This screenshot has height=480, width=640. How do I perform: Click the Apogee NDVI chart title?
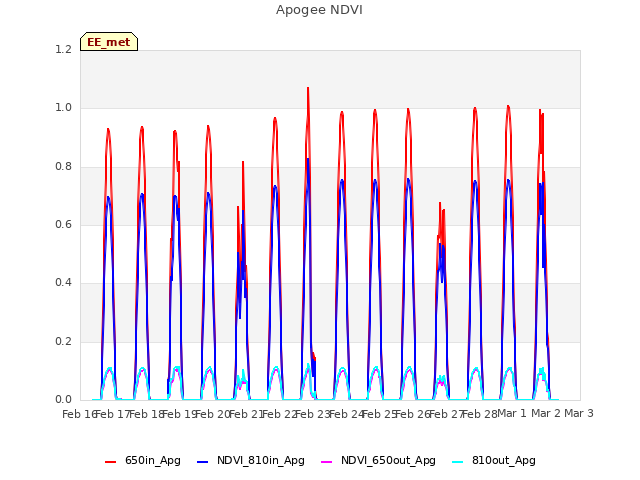click(319, 10)
